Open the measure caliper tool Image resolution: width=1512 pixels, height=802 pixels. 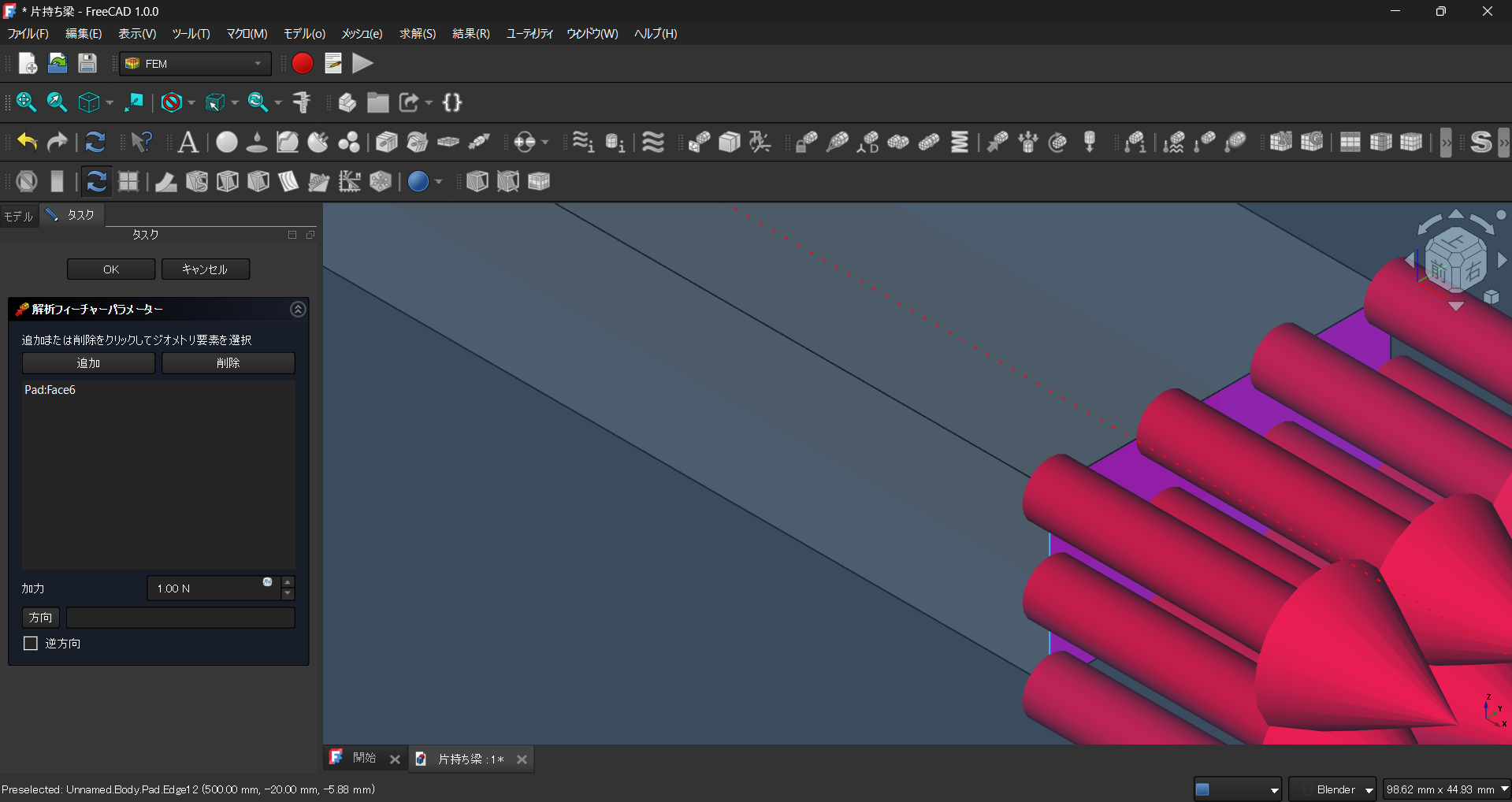click(302, 102)
